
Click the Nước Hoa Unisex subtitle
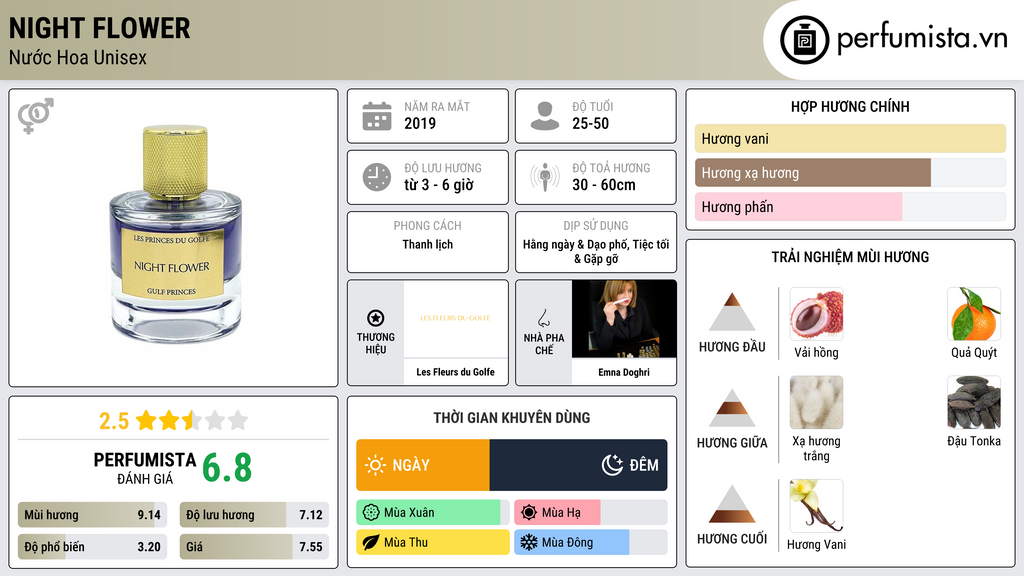(x=78, y=57)
